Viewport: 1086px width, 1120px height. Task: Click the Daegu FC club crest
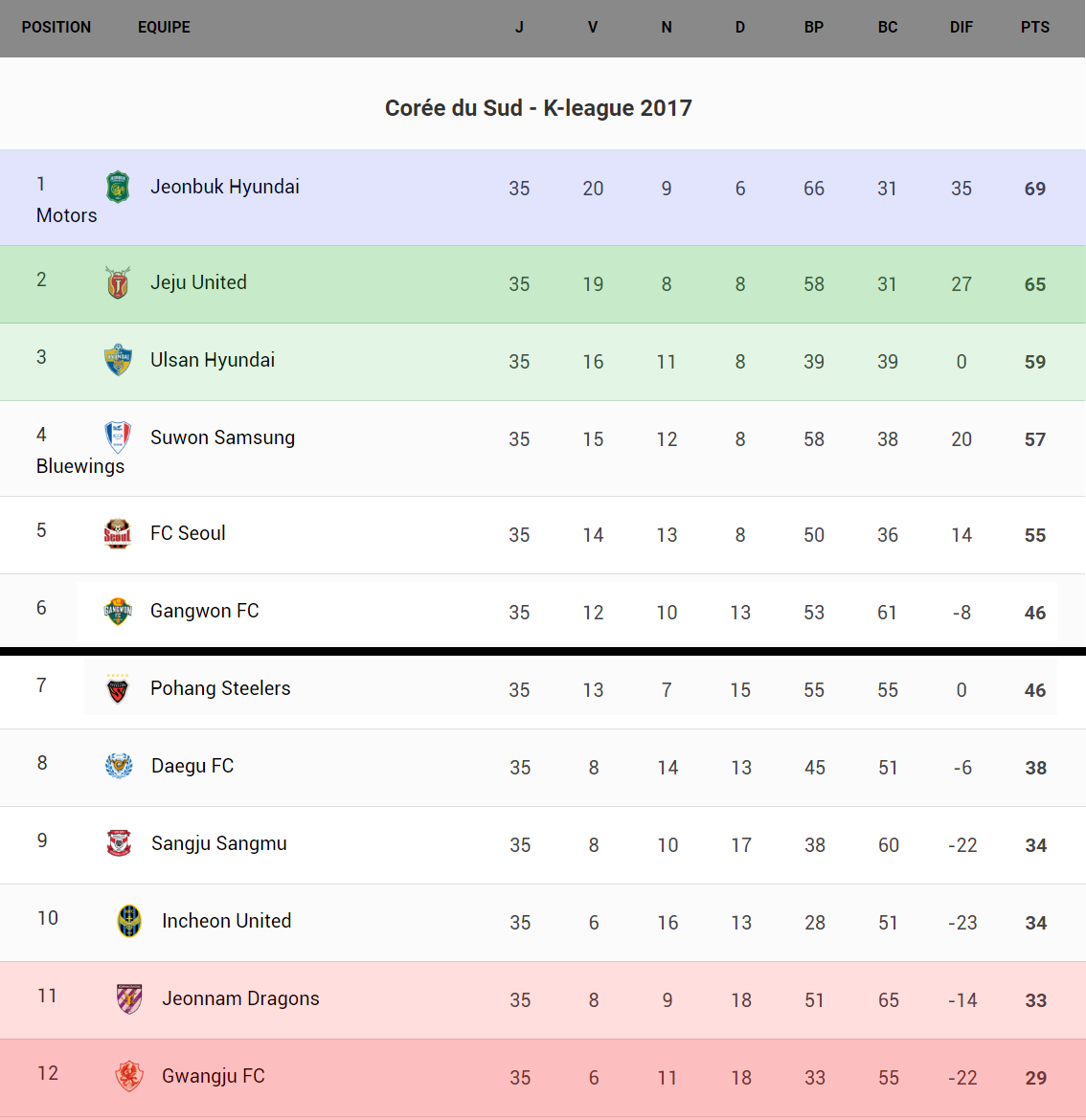pyautogui.click(x=119, y=766)
